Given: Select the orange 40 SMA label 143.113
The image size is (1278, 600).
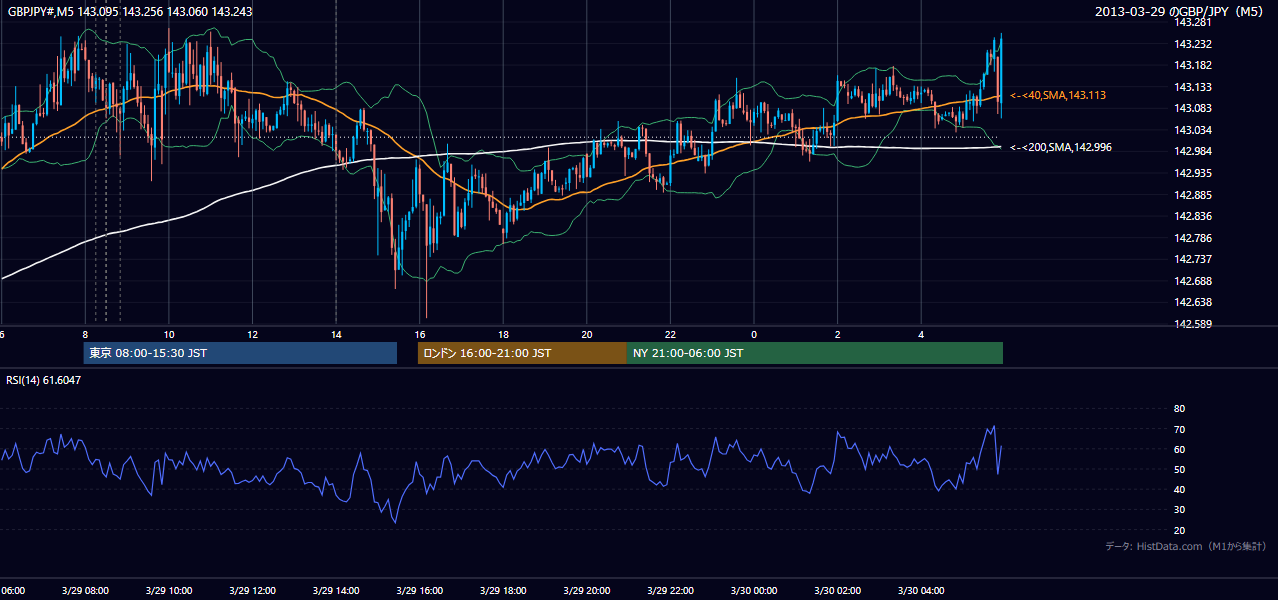Looking at the screenshot, I should [1058, 95].
